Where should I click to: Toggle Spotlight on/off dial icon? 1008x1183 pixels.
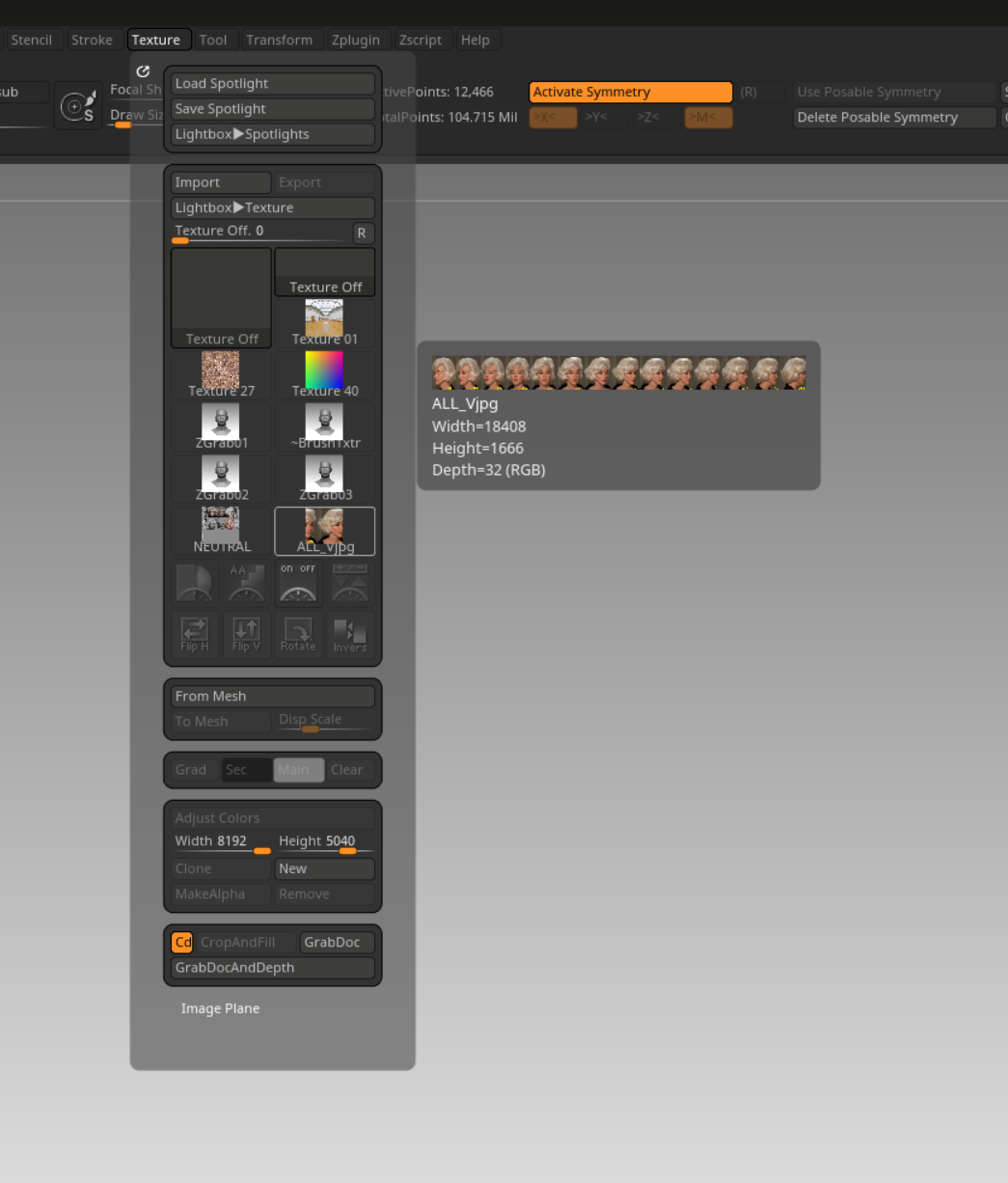click(x=298, y=583)
